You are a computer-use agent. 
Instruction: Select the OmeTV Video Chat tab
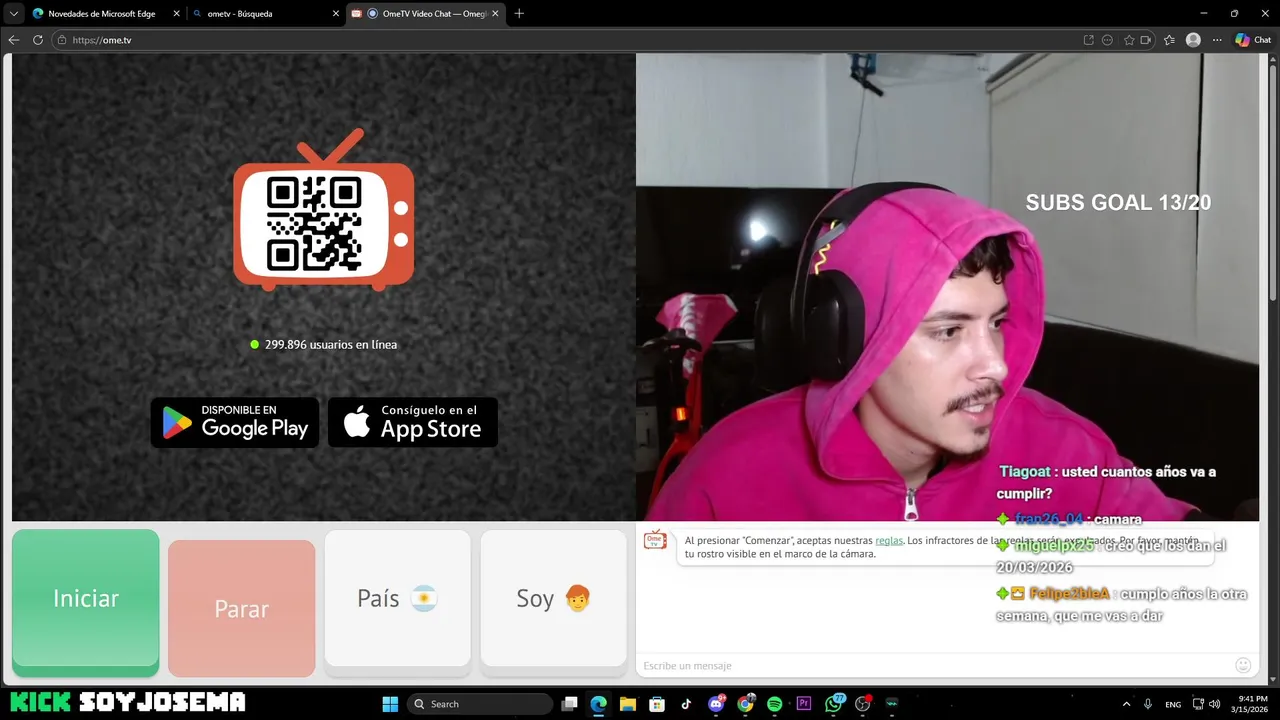[x=425, y=14]
